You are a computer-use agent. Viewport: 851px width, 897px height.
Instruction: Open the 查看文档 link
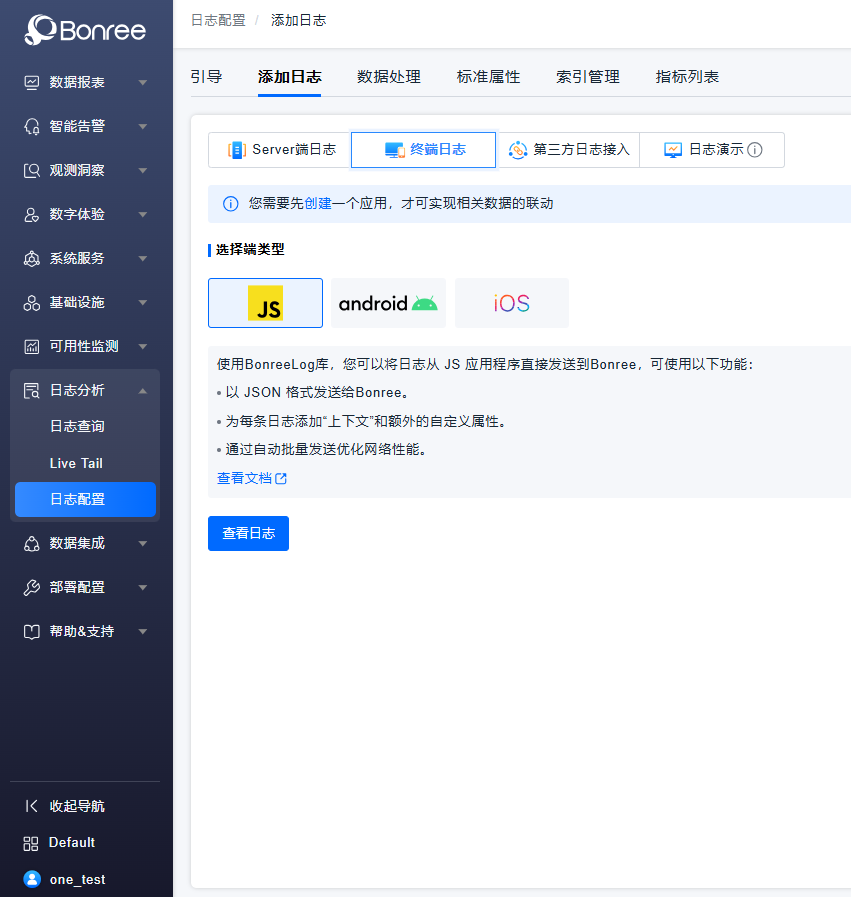pyautogui.click(x=252, y=478)
